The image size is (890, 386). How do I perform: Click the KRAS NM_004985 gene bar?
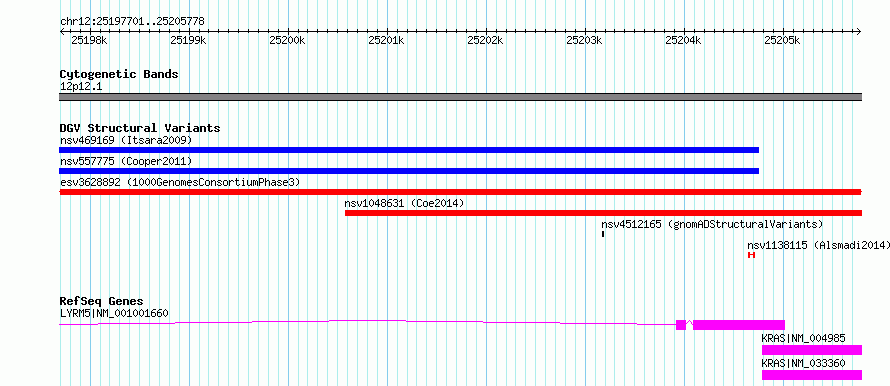[812, 350]
